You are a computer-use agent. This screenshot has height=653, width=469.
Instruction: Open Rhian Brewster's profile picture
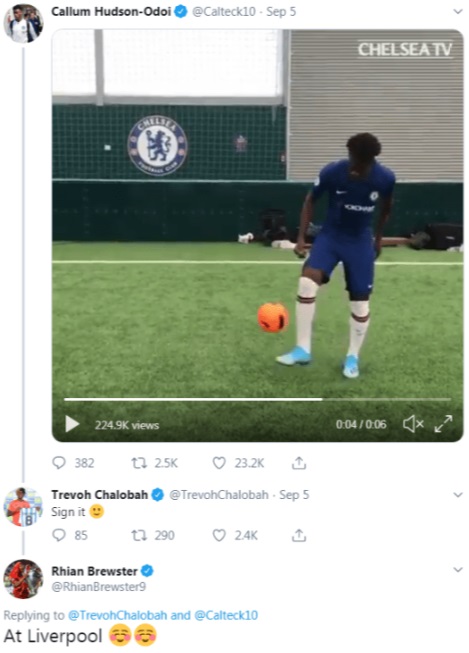(x=23, y=579)
